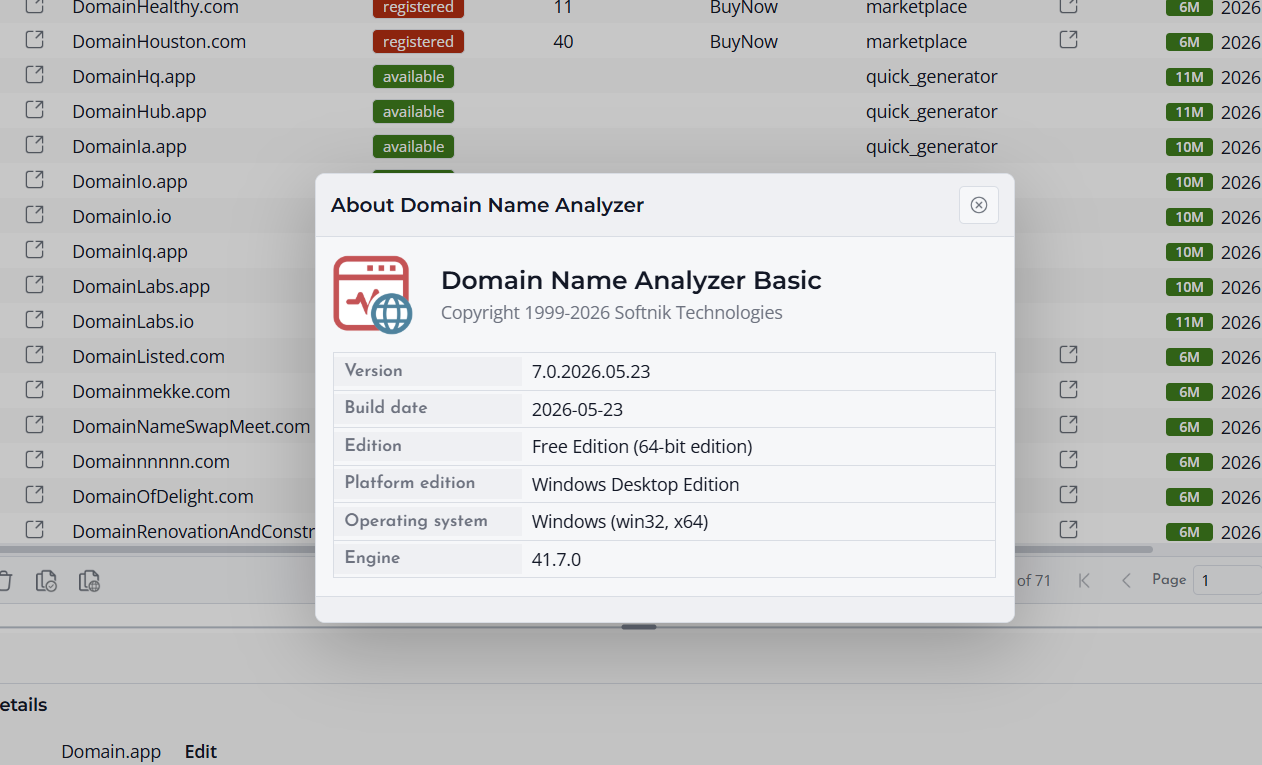This screenshot has width=1262, height=765.
Task: Select the DomainIo.io domain name
Action: (x=122, y=216)
